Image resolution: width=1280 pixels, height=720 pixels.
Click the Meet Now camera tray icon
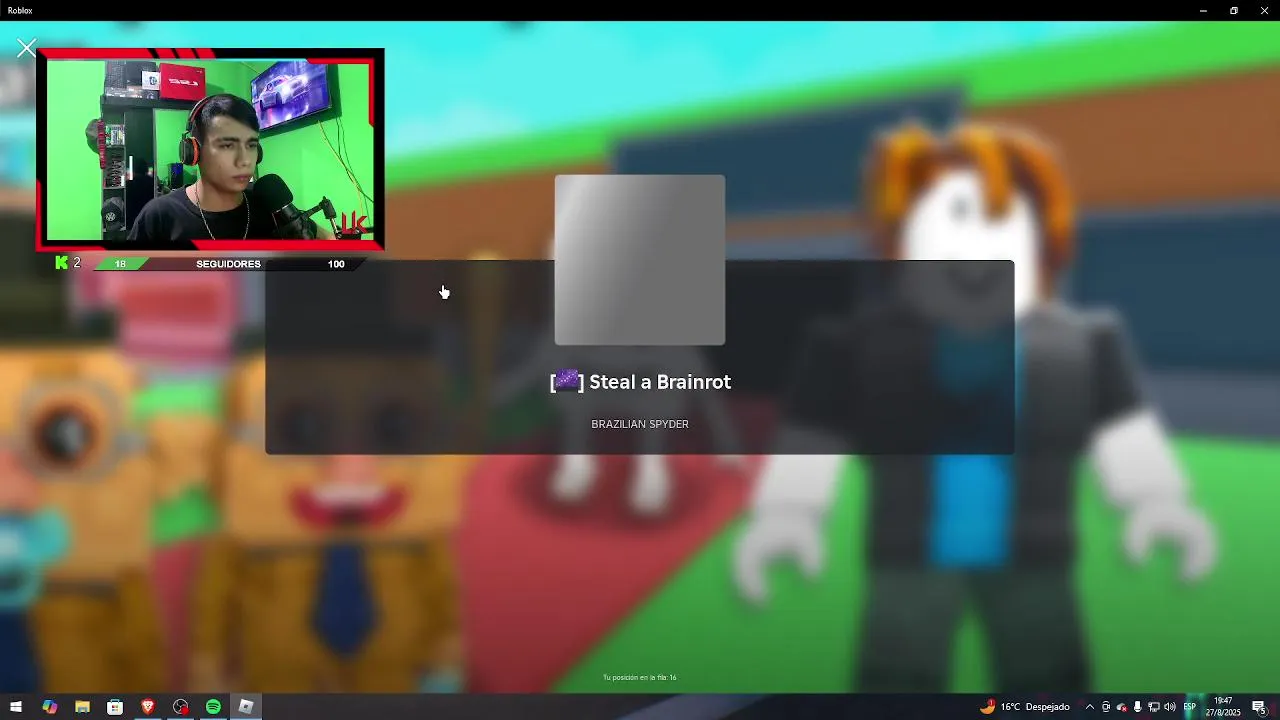click(x=1105, y=707)
